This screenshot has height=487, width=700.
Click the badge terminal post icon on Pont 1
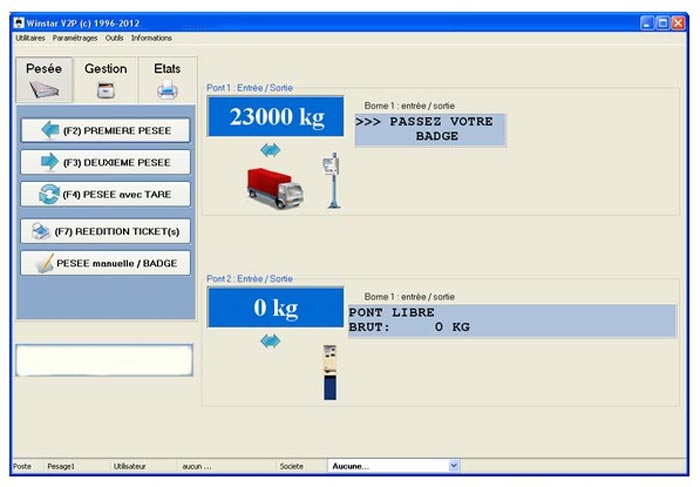333,181
